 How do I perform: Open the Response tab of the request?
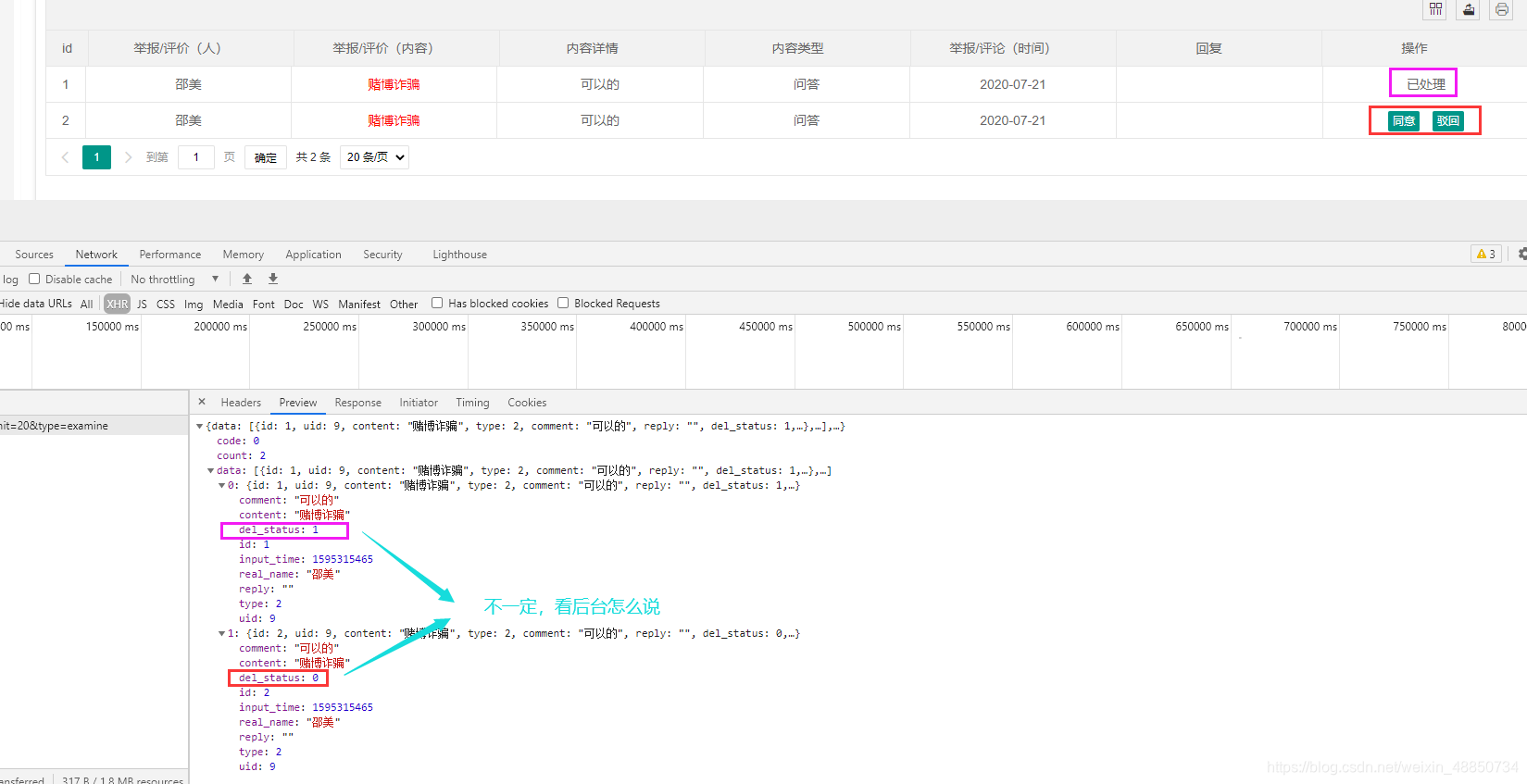(x=358, y=403)
